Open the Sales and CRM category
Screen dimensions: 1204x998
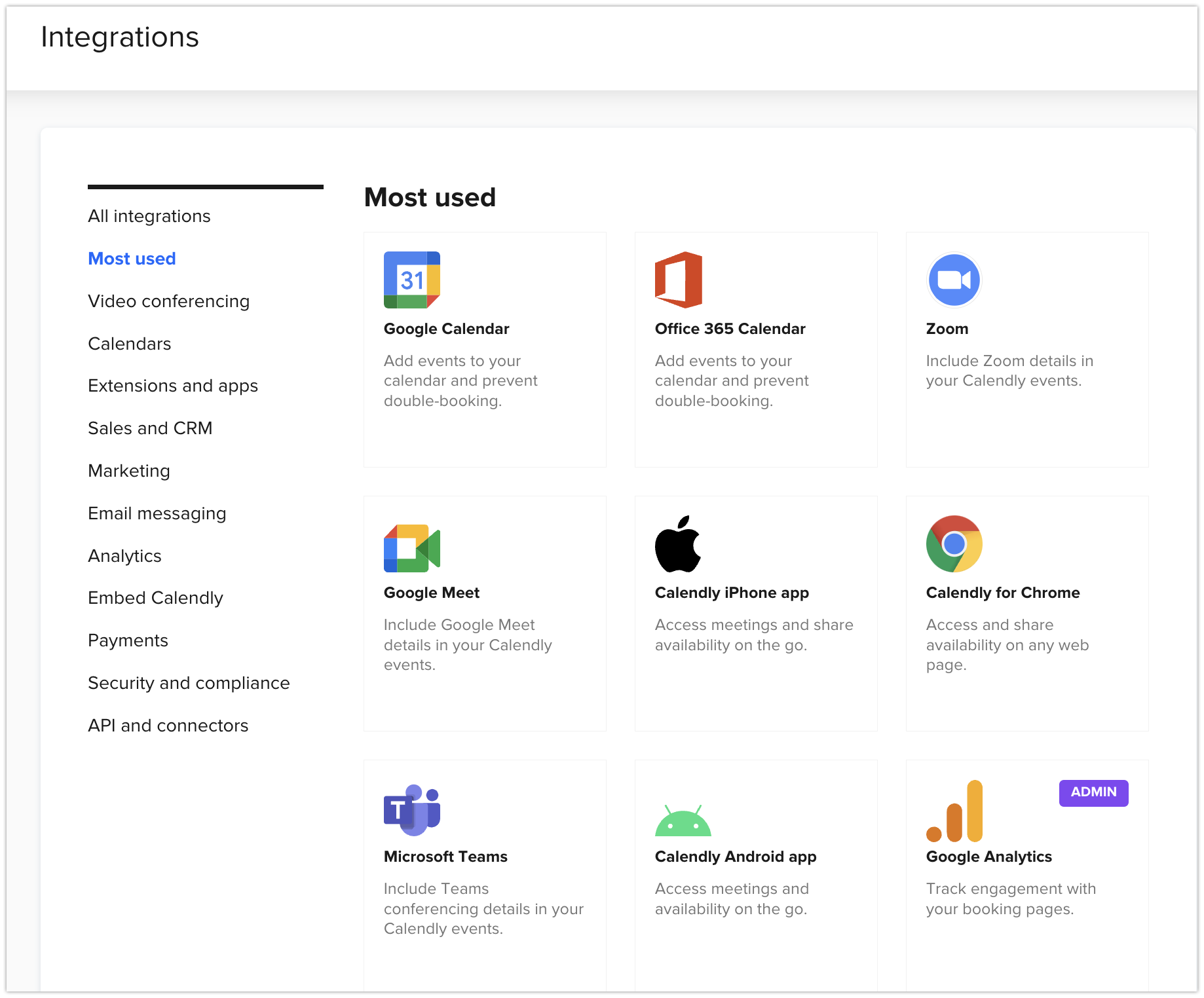[x=150, y=428]
